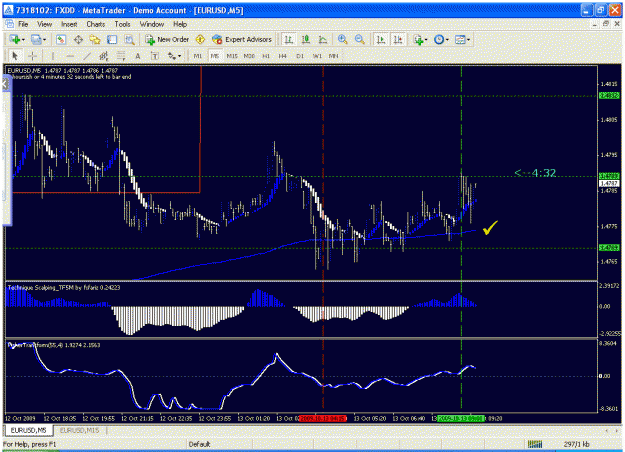Open the Profiles toolbar icon

[36, 39]
